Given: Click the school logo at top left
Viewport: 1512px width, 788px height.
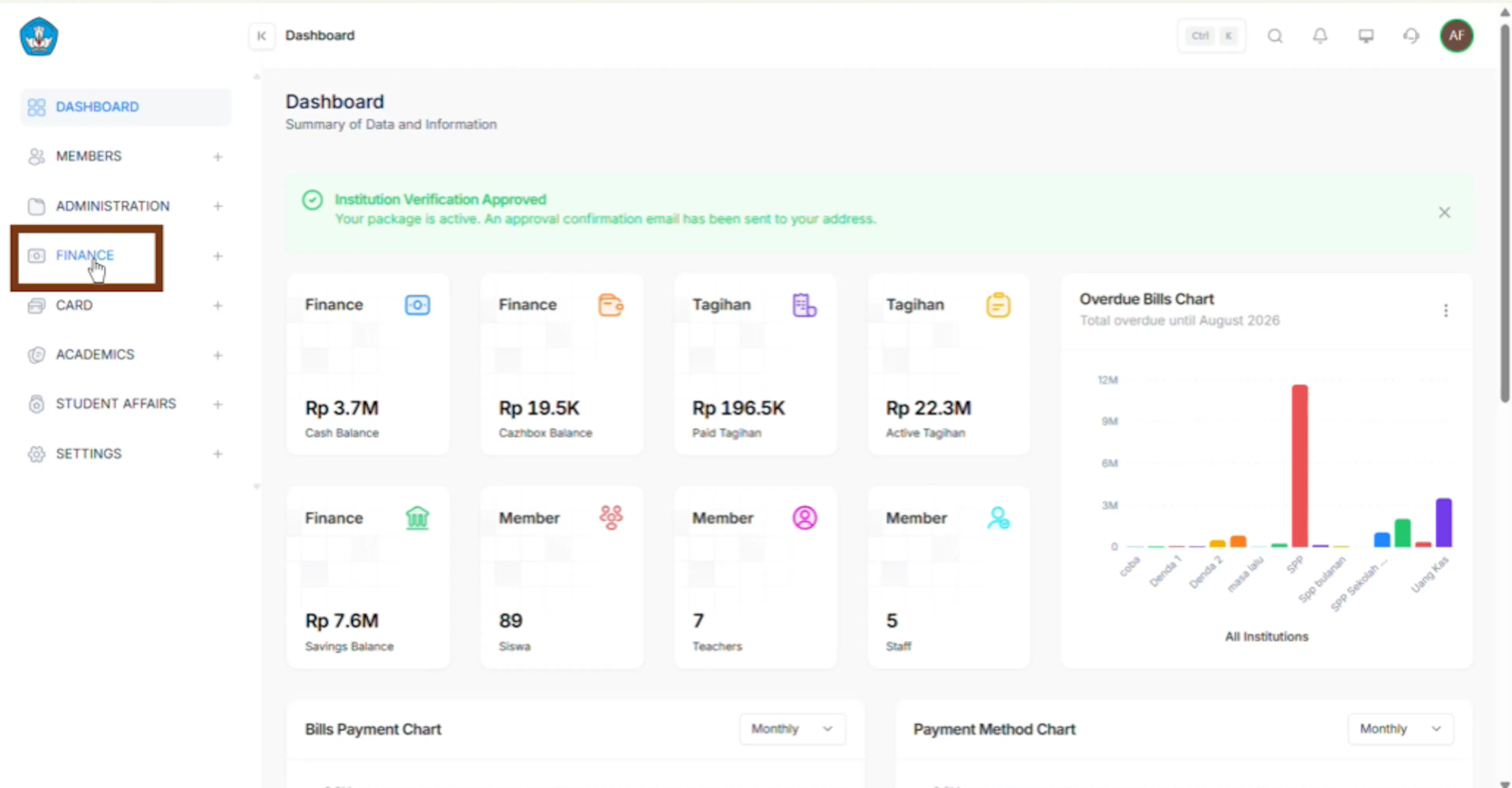Looking at the screenshot, I should (x=39, y=36).
